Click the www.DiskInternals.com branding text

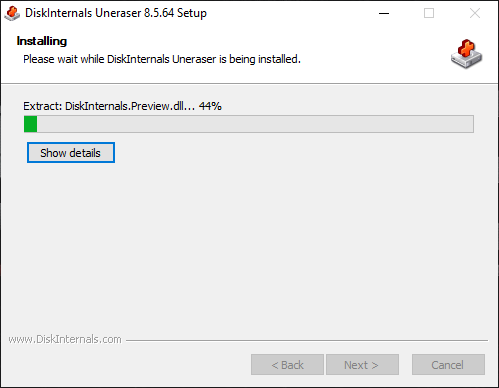pyautogui.click(x=65, y=339)
